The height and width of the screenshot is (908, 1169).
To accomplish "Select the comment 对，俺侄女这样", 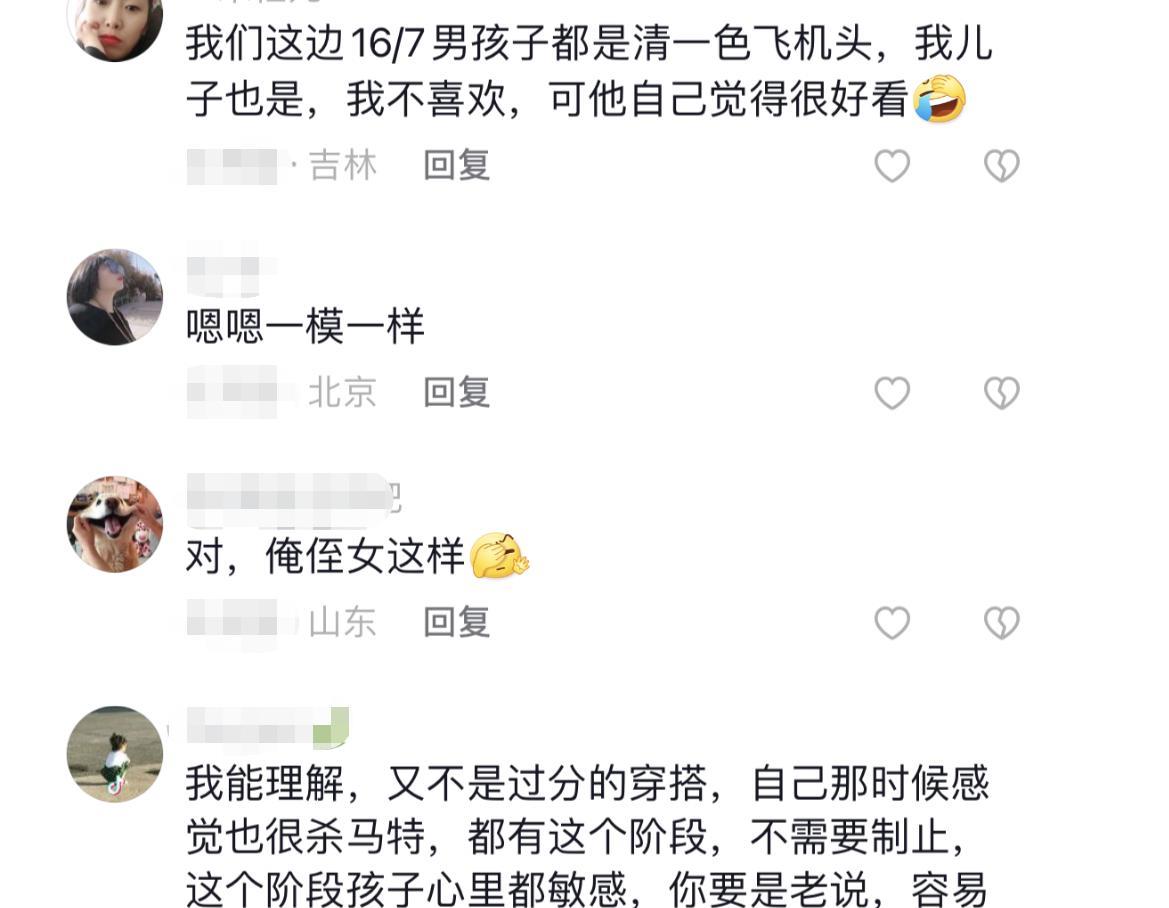I will click(x=358, y=556).
